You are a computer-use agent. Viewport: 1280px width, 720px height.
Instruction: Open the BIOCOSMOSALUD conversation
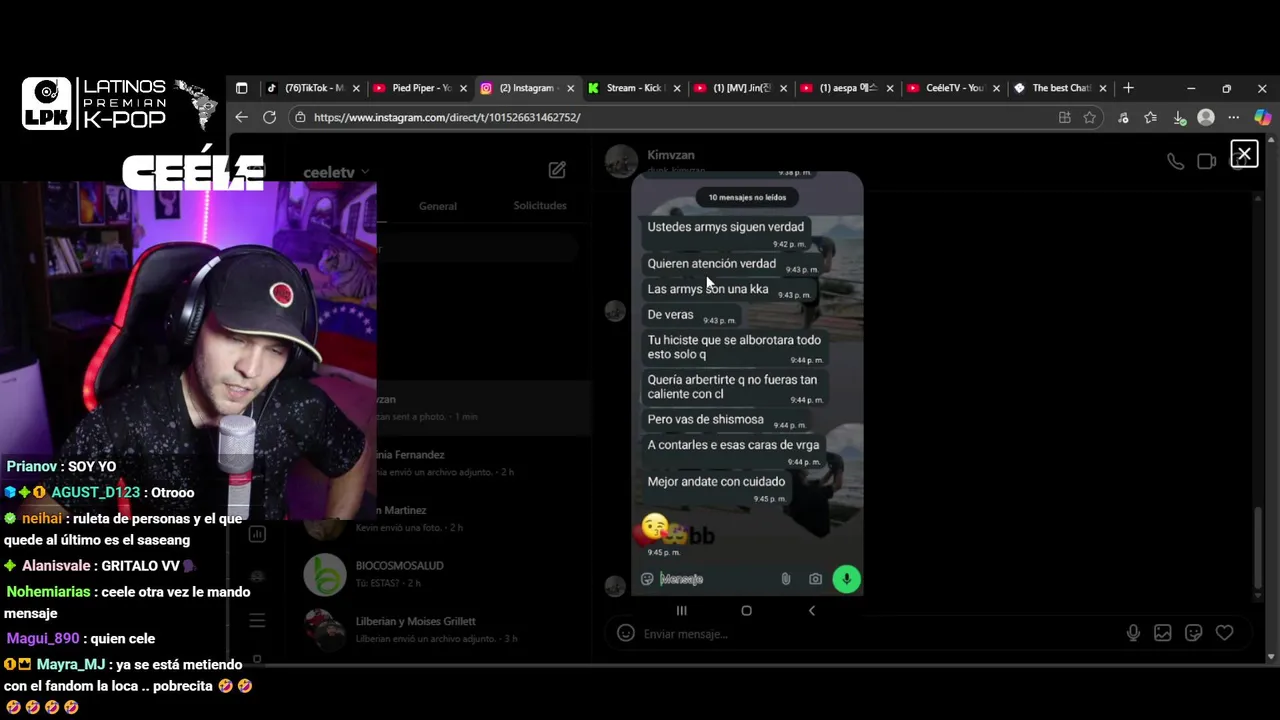[438, 573]
